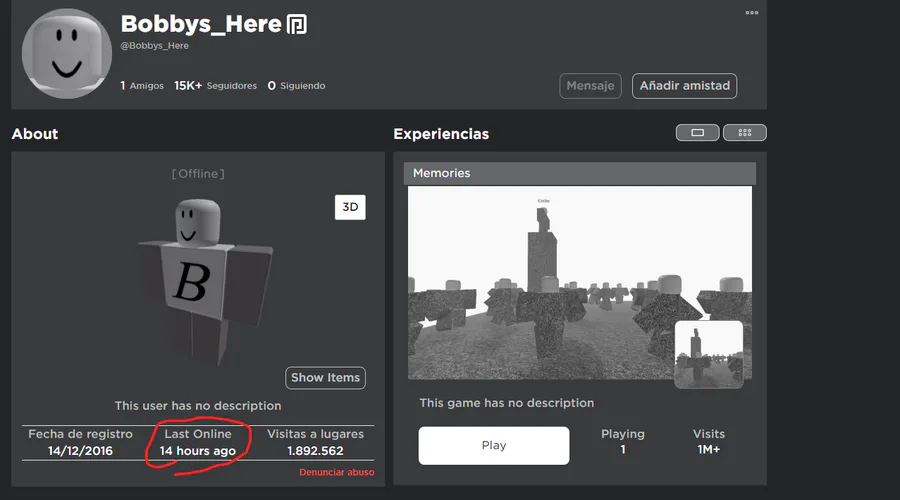This screenshot has width=900, height=500.
Task: Open the Memories experience title
Action: click(441, 173)
